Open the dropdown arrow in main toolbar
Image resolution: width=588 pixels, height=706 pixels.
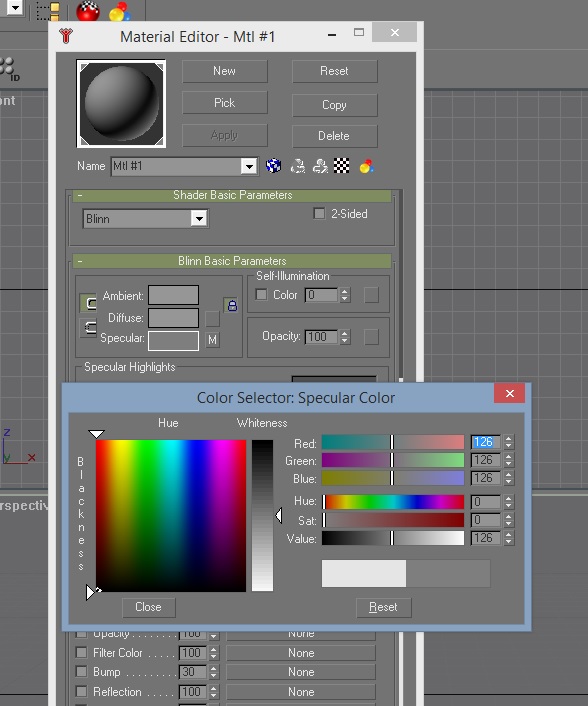14,8
